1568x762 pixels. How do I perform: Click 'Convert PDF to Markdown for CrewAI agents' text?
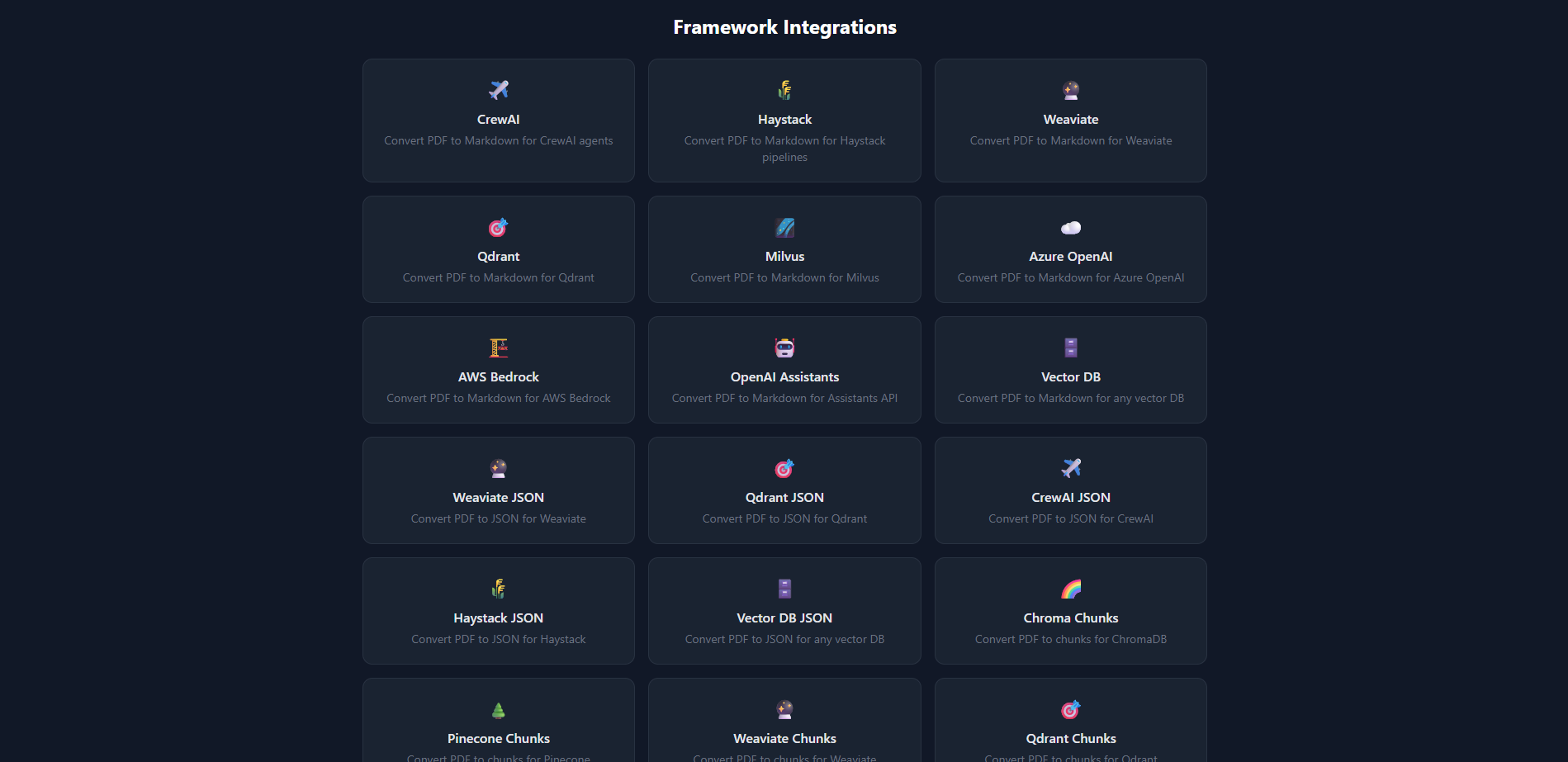pyautogui.click(x=499, y=141)
